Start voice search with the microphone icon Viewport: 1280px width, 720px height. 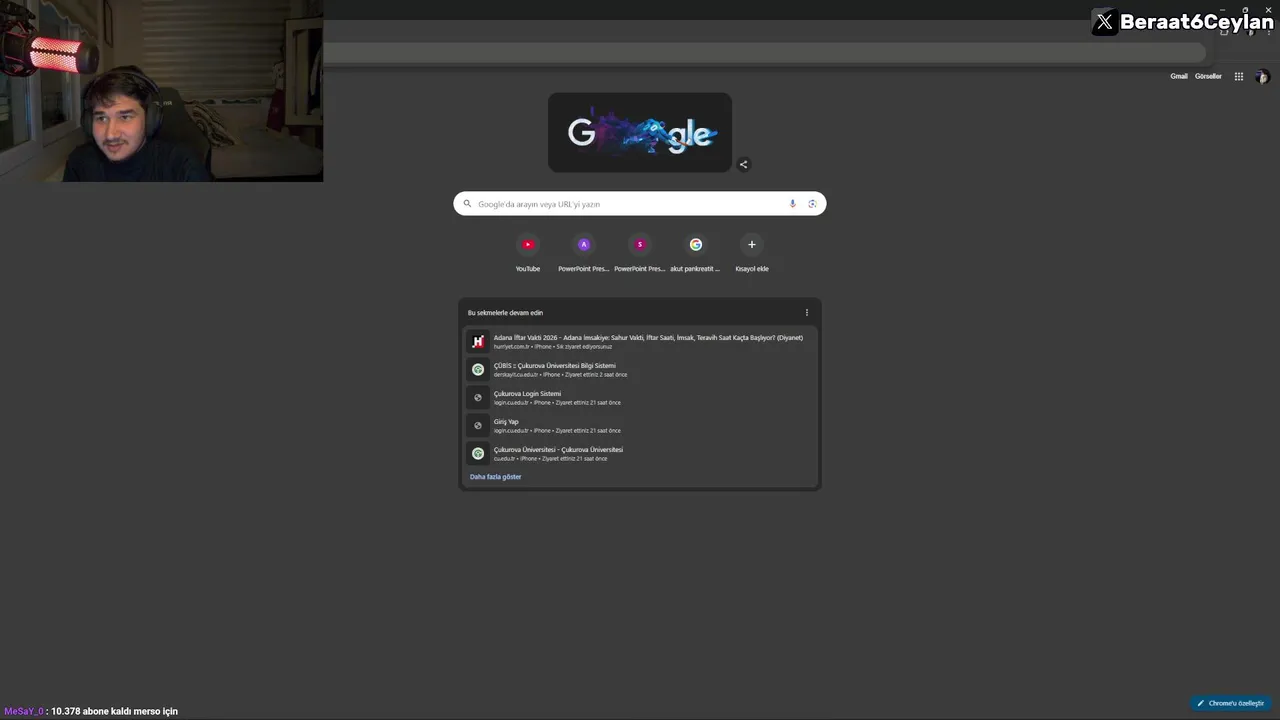793,204
